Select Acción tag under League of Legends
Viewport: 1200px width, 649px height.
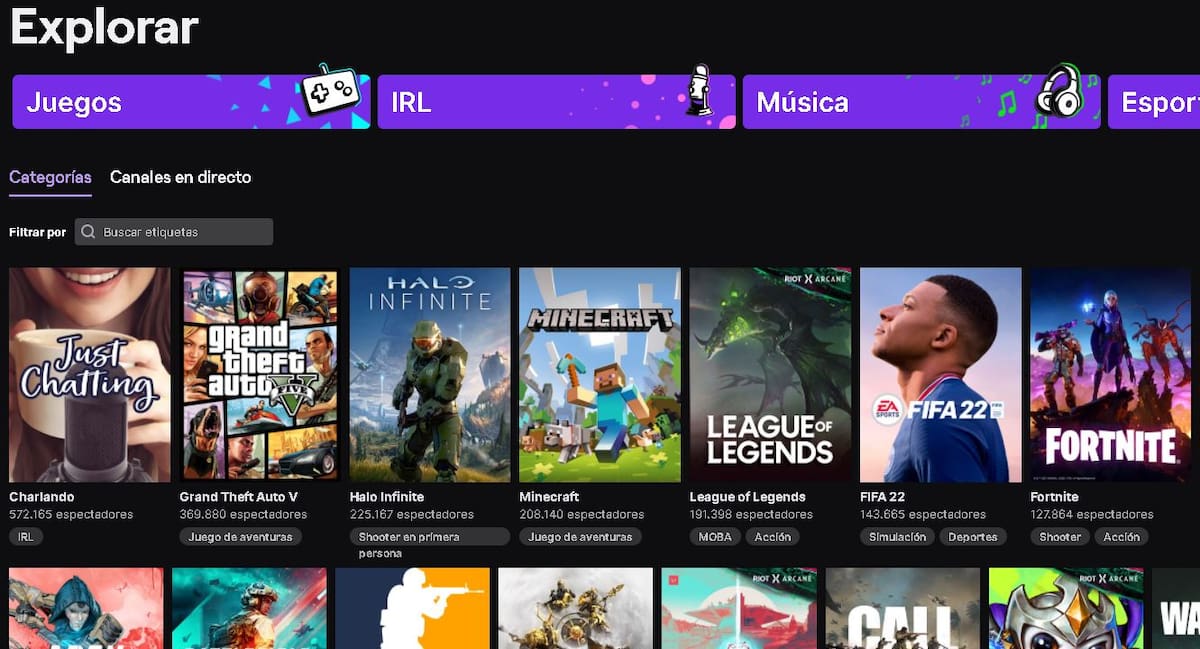tap(773, 537)
